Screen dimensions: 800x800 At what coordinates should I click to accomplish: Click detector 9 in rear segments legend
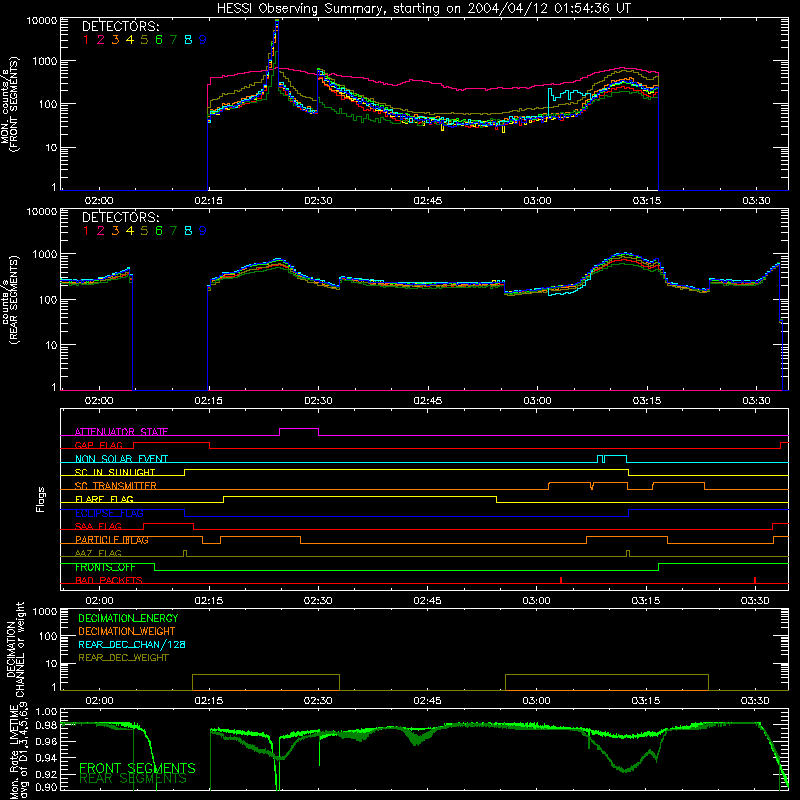click(x=203, y=231)
